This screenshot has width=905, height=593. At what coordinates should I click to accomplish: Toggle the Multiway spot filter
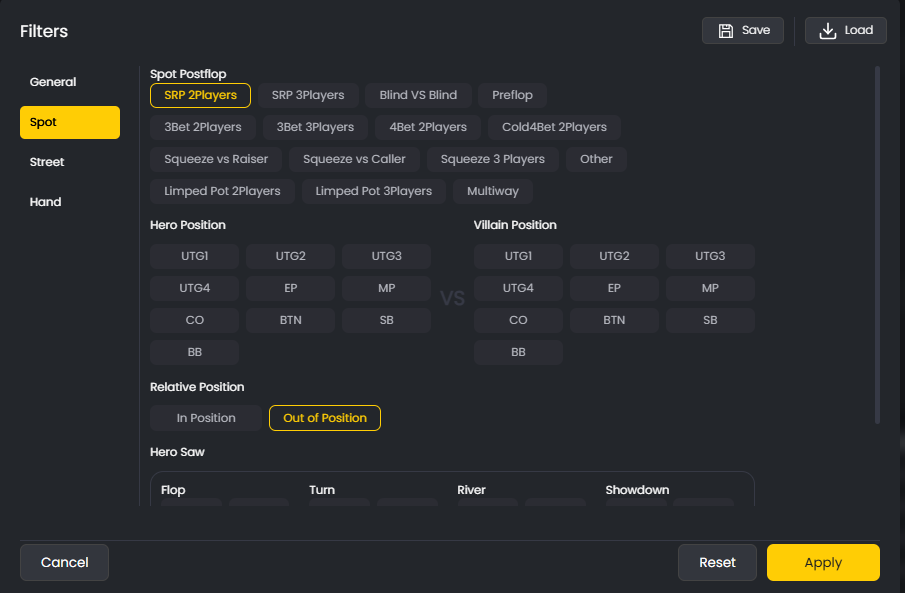tap(493, 191)
